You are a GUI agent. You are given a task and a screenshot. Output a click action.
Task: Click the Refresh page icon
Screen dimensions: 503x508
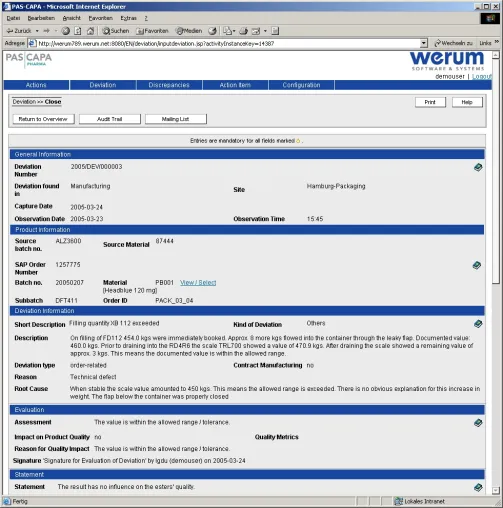click(78, 31)
